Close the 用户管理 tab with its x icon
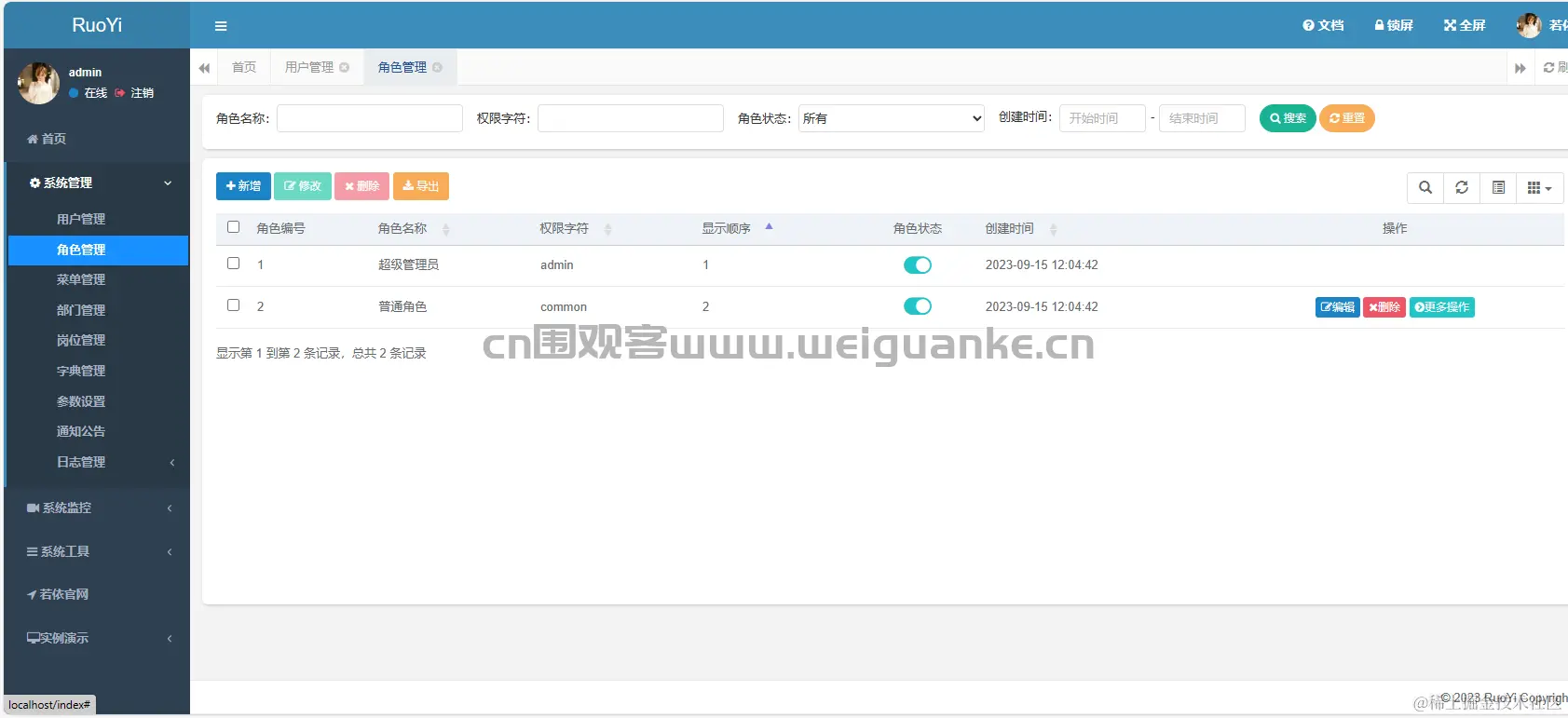Screen dimensions: 1568x718 (345, 67)
